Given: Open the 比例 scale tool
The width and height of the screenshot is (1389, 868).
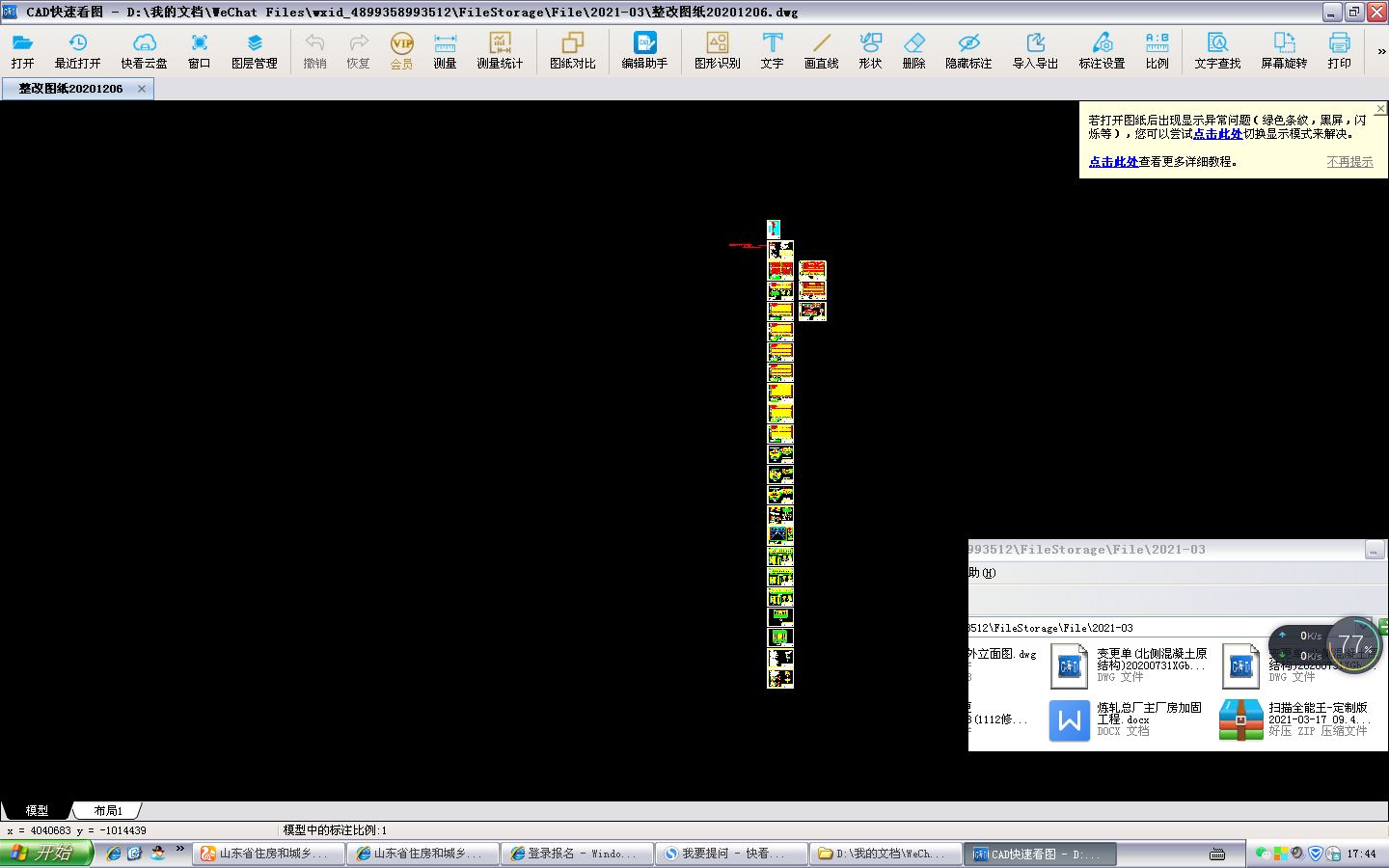Looking at the screenshot, I should click(1157, 50).
